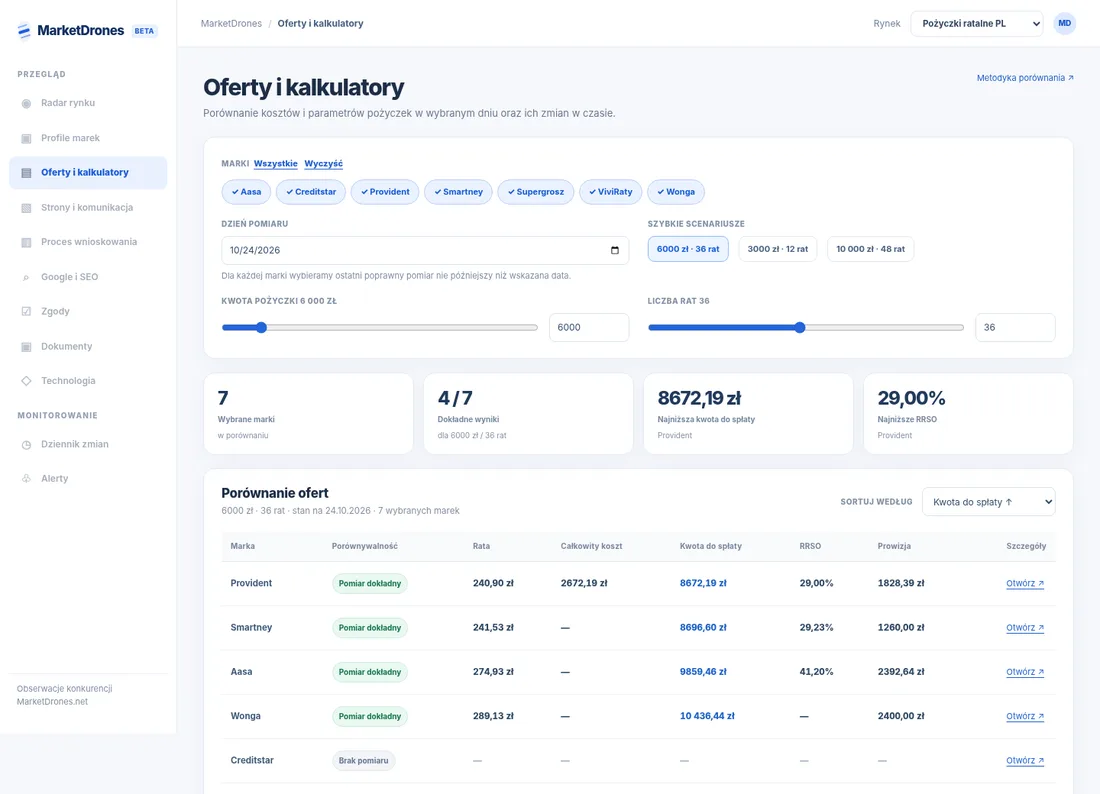This screenshot has height=794, width=1100.
Task: Toggle the Creditstar brand chip
Action: [311, 192]
